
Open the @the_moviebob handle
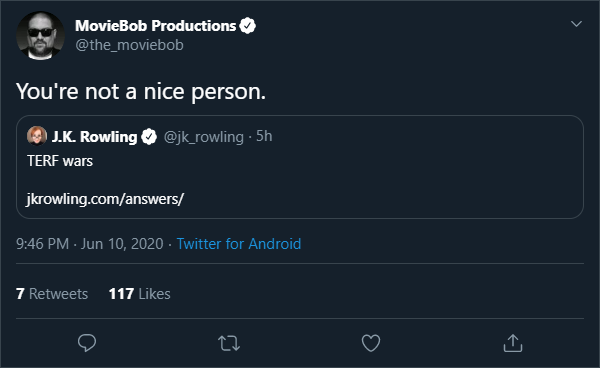point(129,45)
